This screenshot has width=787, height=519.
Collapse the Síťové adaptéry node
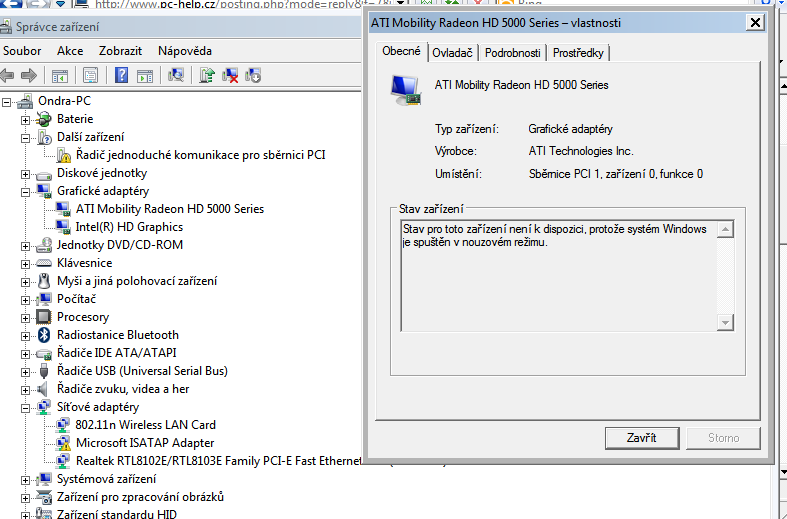click(26, 407)
